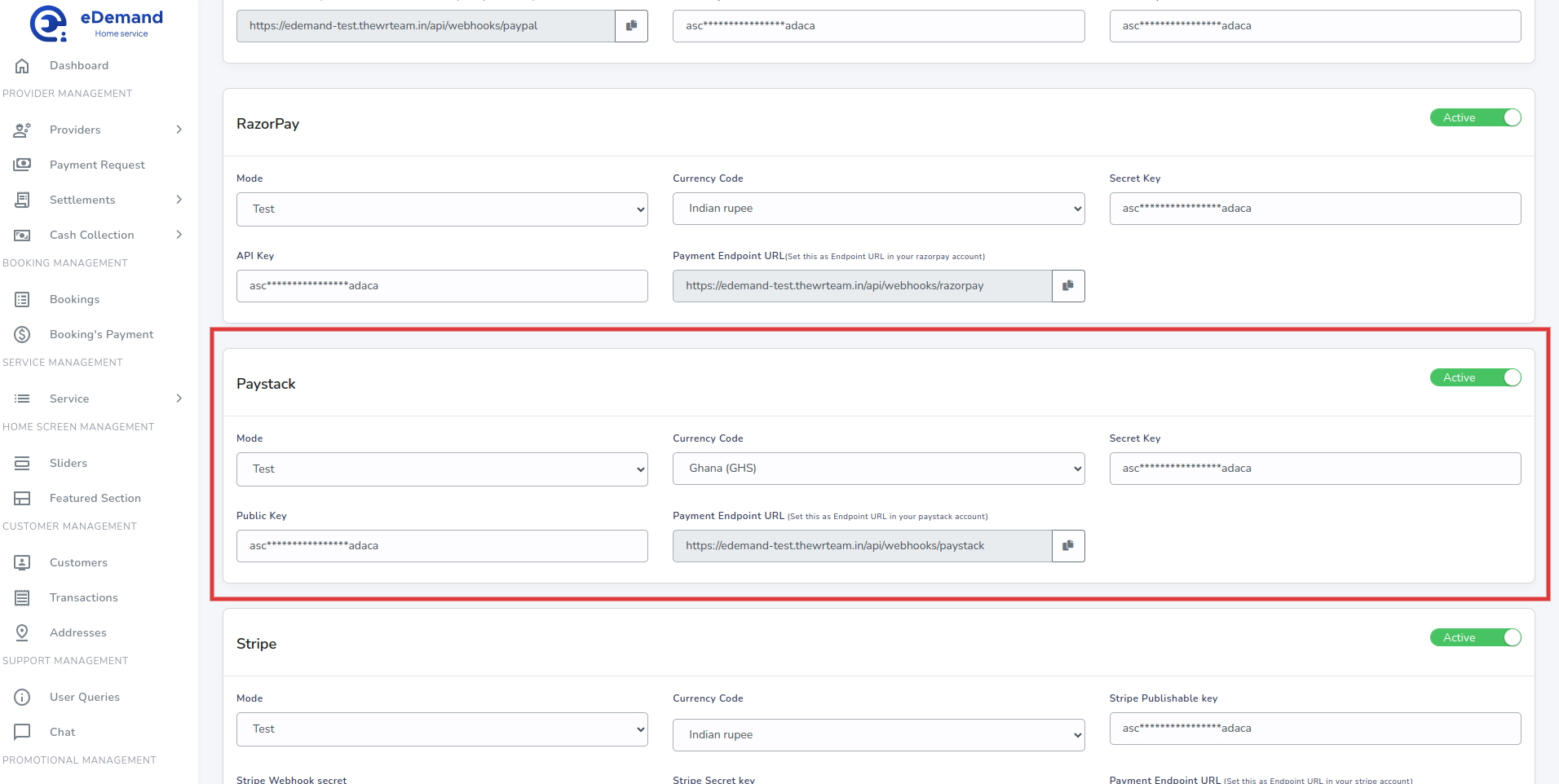Open Dashboard home icon

click(x=22, y=65)
